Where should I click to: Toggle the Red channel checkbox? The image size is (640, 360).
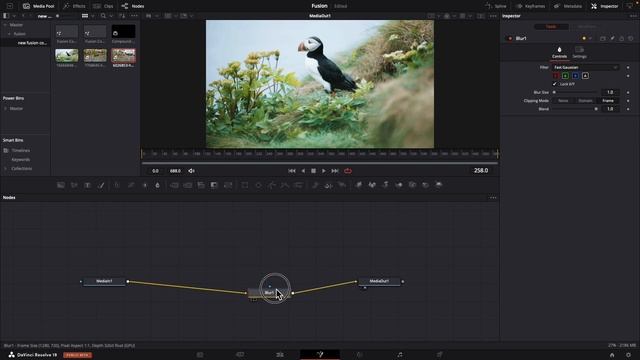[556, 76]
